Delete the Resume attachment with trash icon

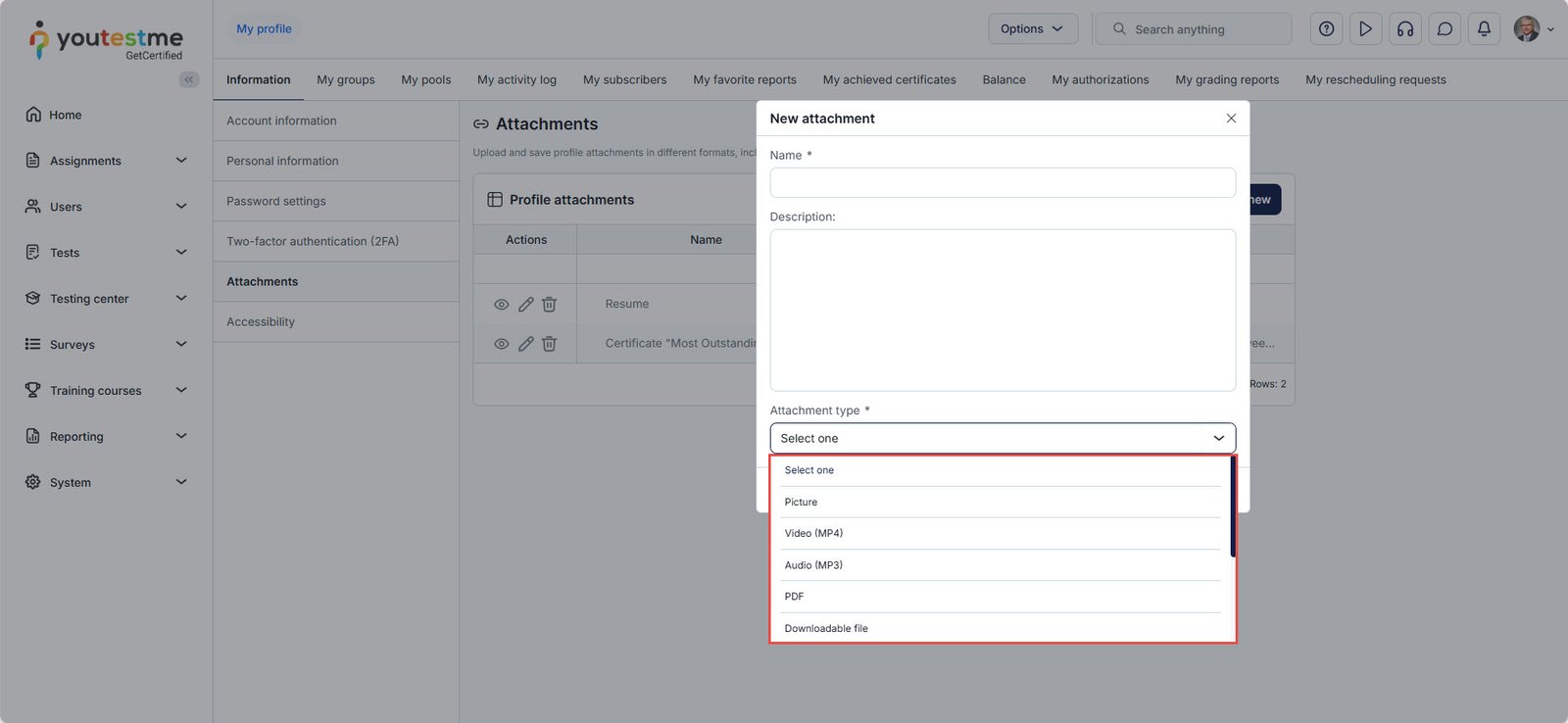550,305
